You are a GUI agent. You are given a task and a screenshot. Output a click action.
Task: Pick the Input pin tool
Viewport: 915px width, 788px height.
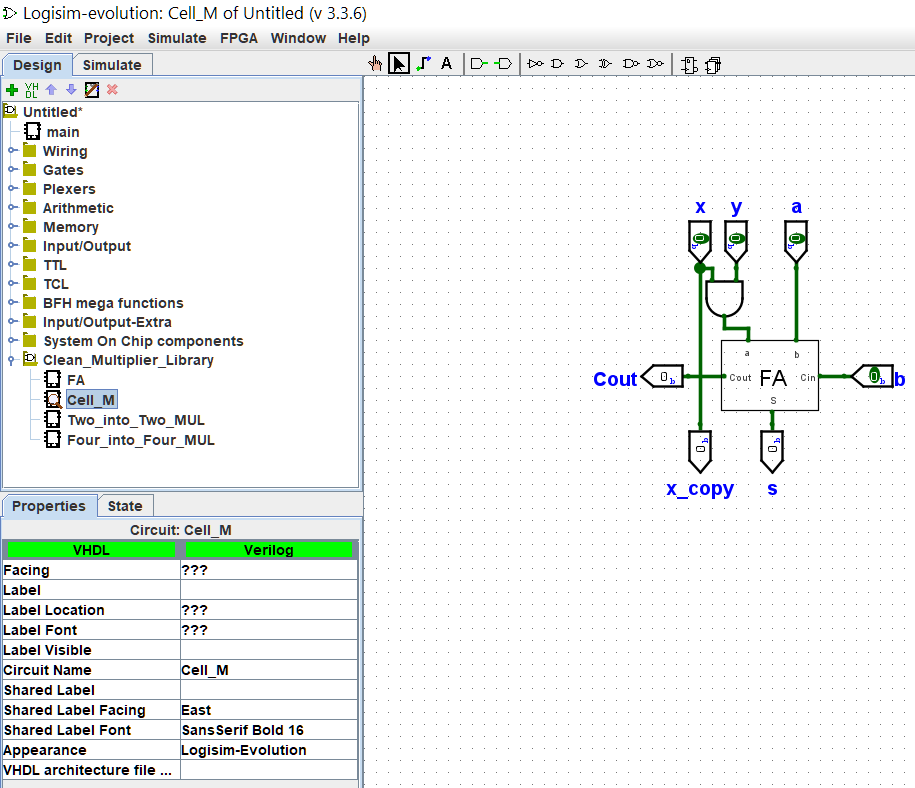(x=478, y=63)
